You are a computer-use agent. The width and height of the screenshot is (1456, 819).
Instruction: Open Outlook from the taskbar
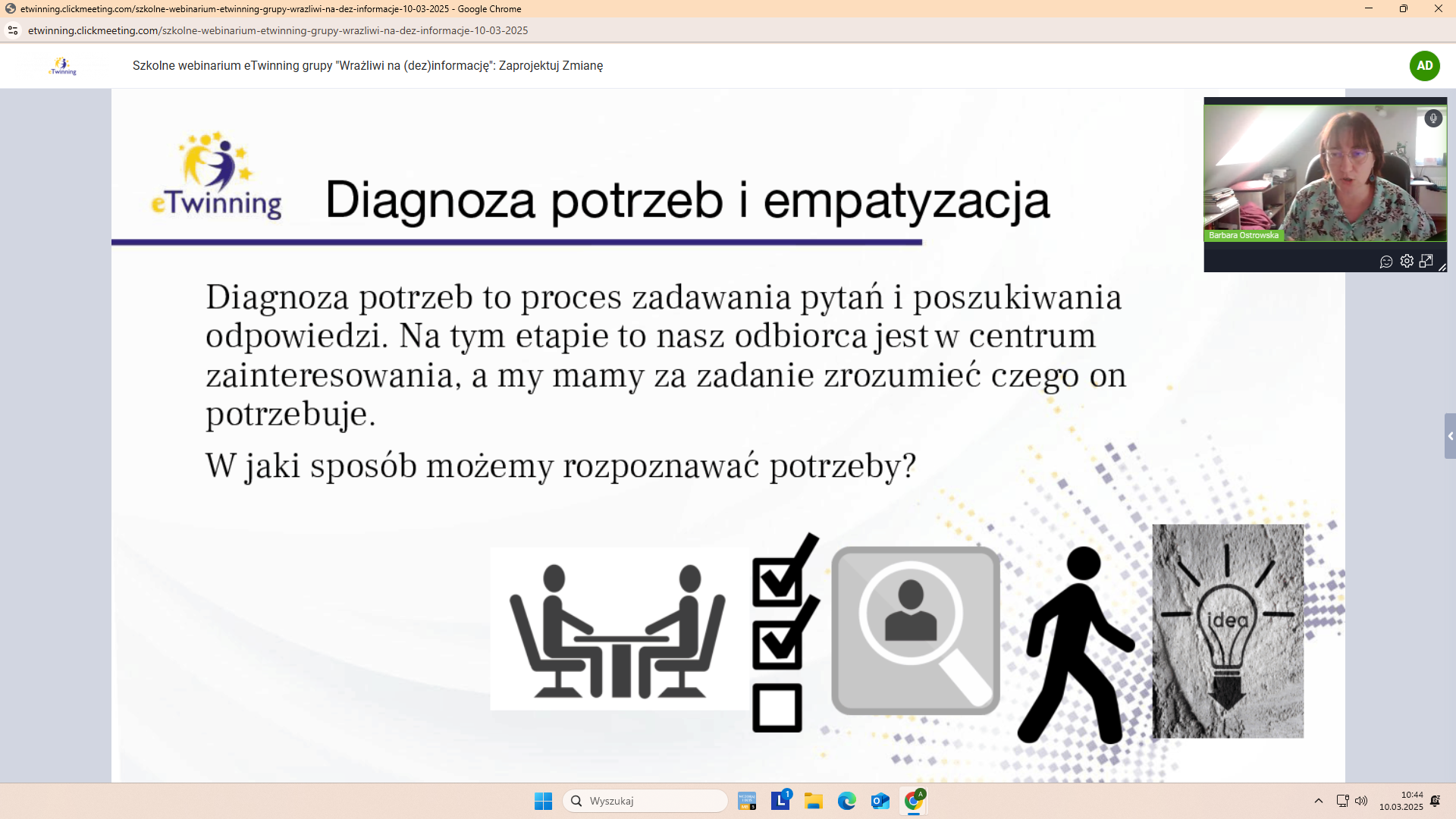click(880, 801)
